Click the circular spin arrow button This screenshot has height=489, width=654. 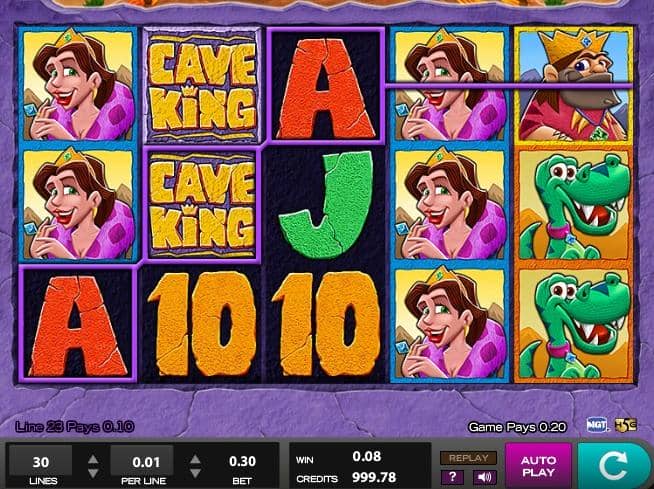coord(614,466)
